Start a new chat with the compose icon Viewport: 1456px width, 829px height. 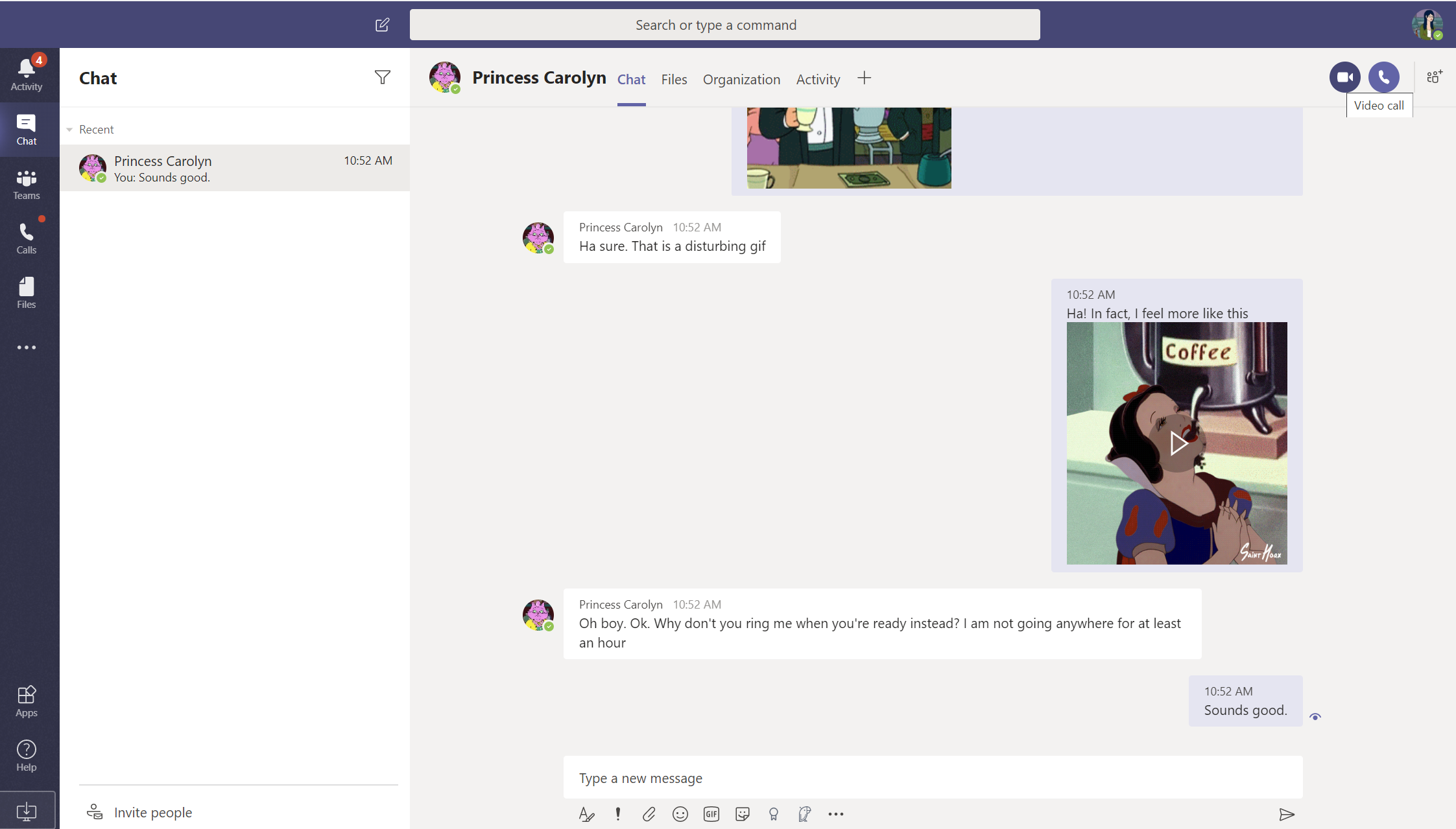pos(382,25)
